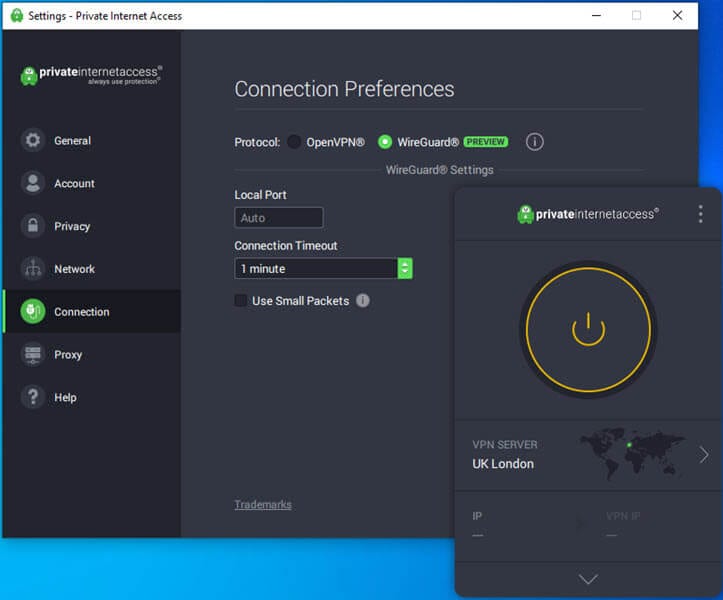The height and width of the screenshot is (600, 723).
Task: Click the world map server thumbnail
Action: pos(632,454)
